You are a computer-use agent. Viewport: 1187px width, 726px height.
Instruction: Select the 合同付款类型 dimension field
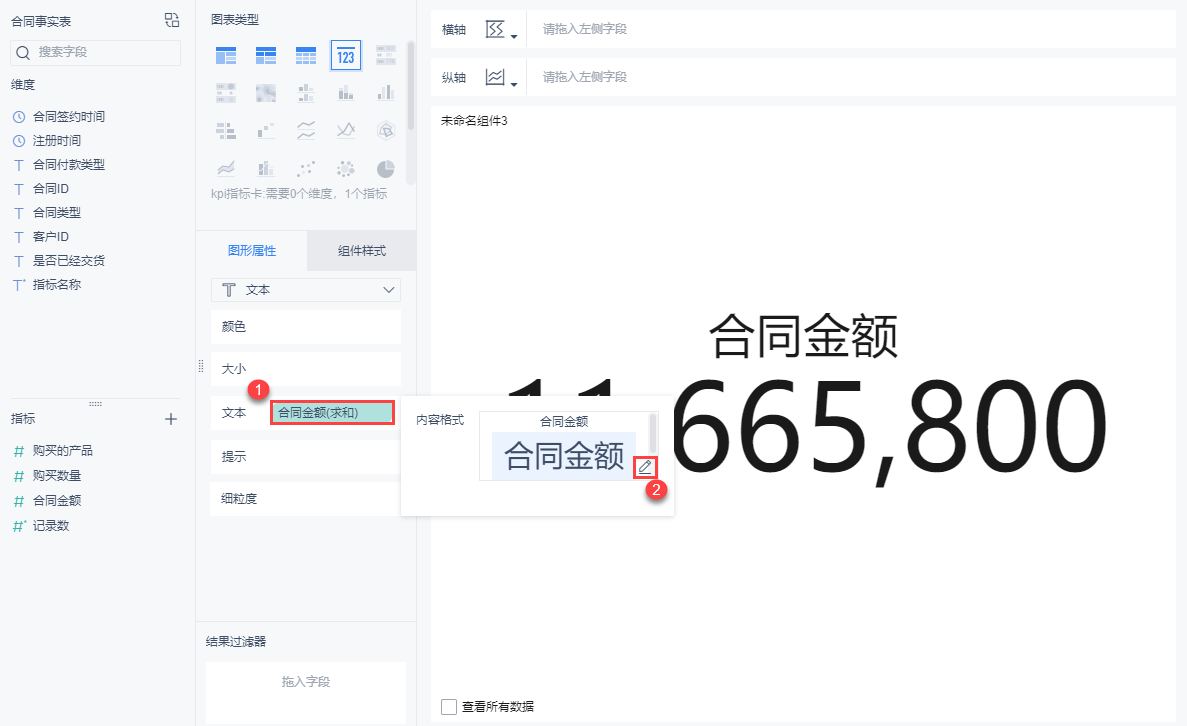69,165
